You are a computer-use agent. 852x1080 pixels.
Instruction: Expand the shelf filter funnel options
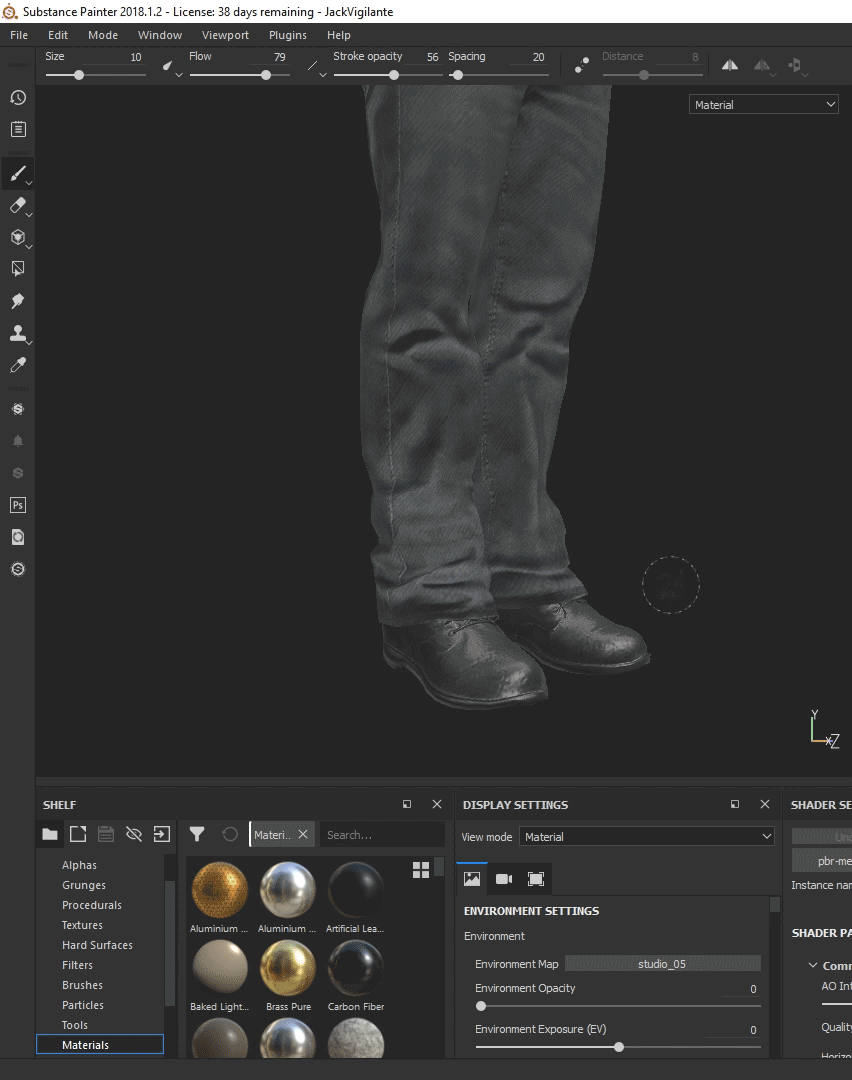tap(197, 834)
